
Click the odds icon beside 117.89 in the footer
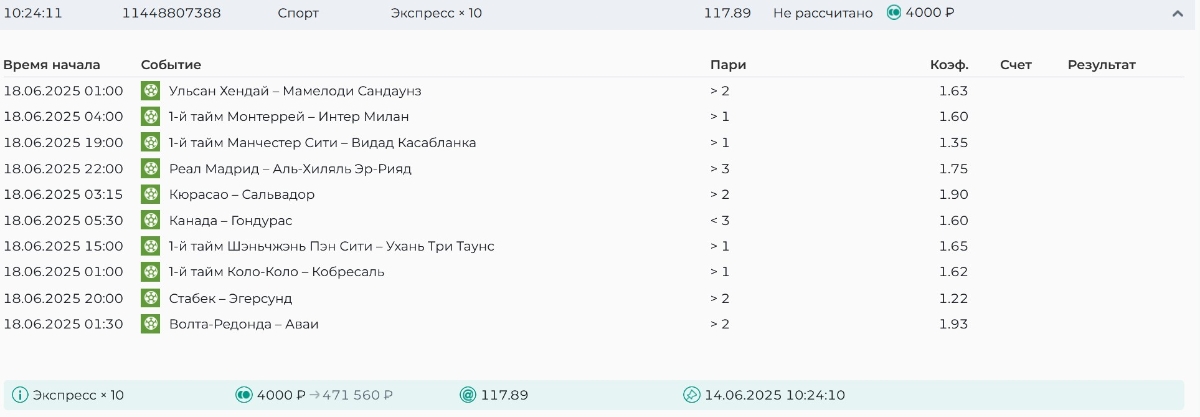click(467, 395)
